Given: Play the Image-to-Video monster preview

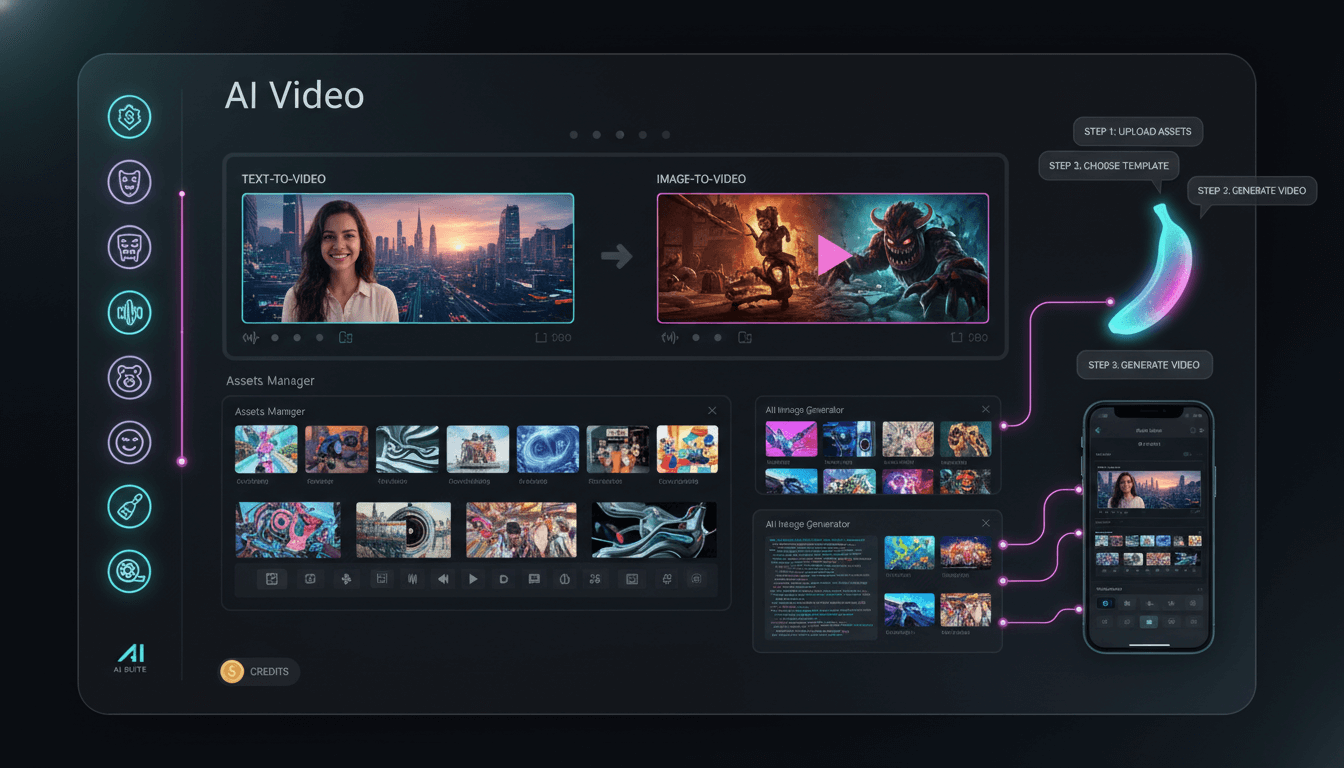Looking at the screenshot, I should coord(832,258).
